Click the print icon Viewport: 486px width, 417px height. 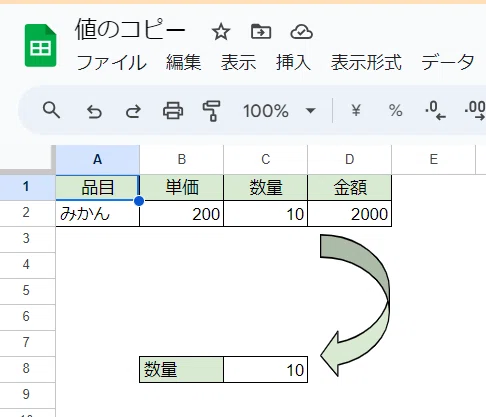coord(173,111)
